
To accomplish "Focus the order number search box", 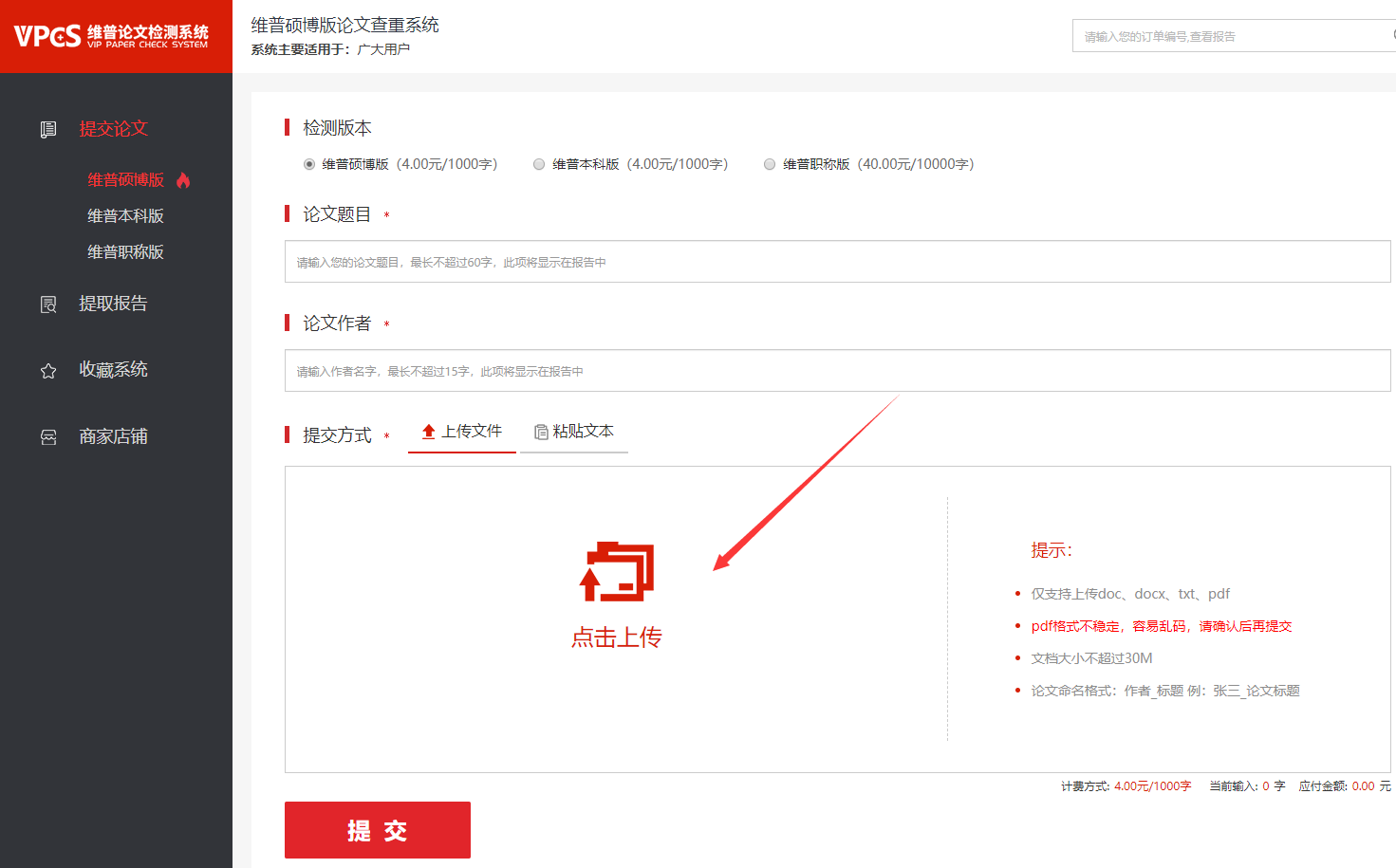I will click(x=1234, y=36).
